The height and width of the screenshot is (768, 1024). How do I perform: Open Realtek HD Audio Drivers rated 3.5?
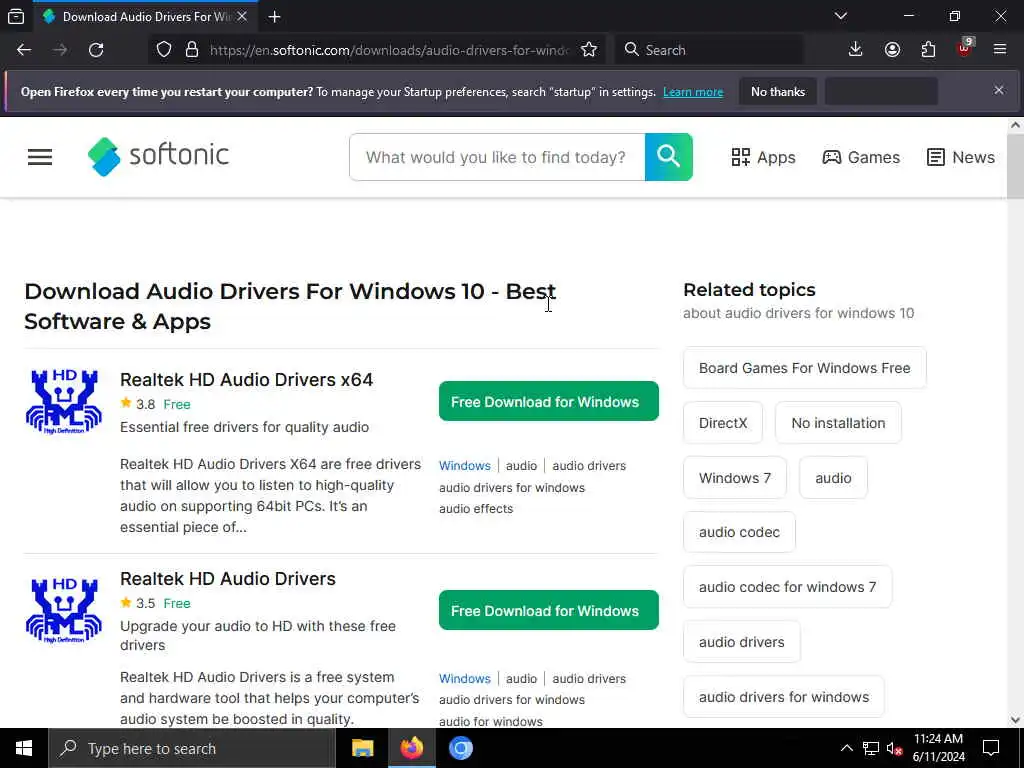tap(227, 579)
